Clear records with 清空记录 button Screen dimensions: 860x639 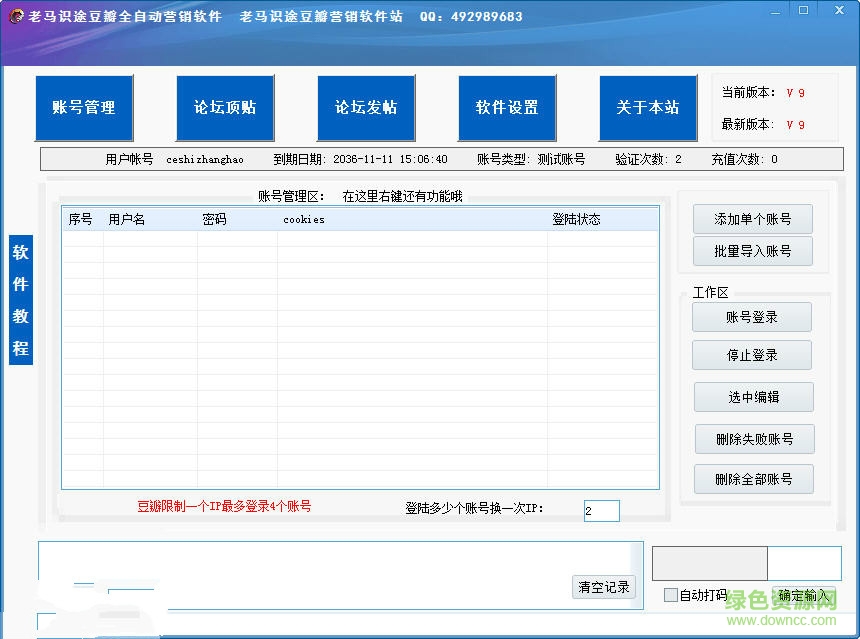603,587
